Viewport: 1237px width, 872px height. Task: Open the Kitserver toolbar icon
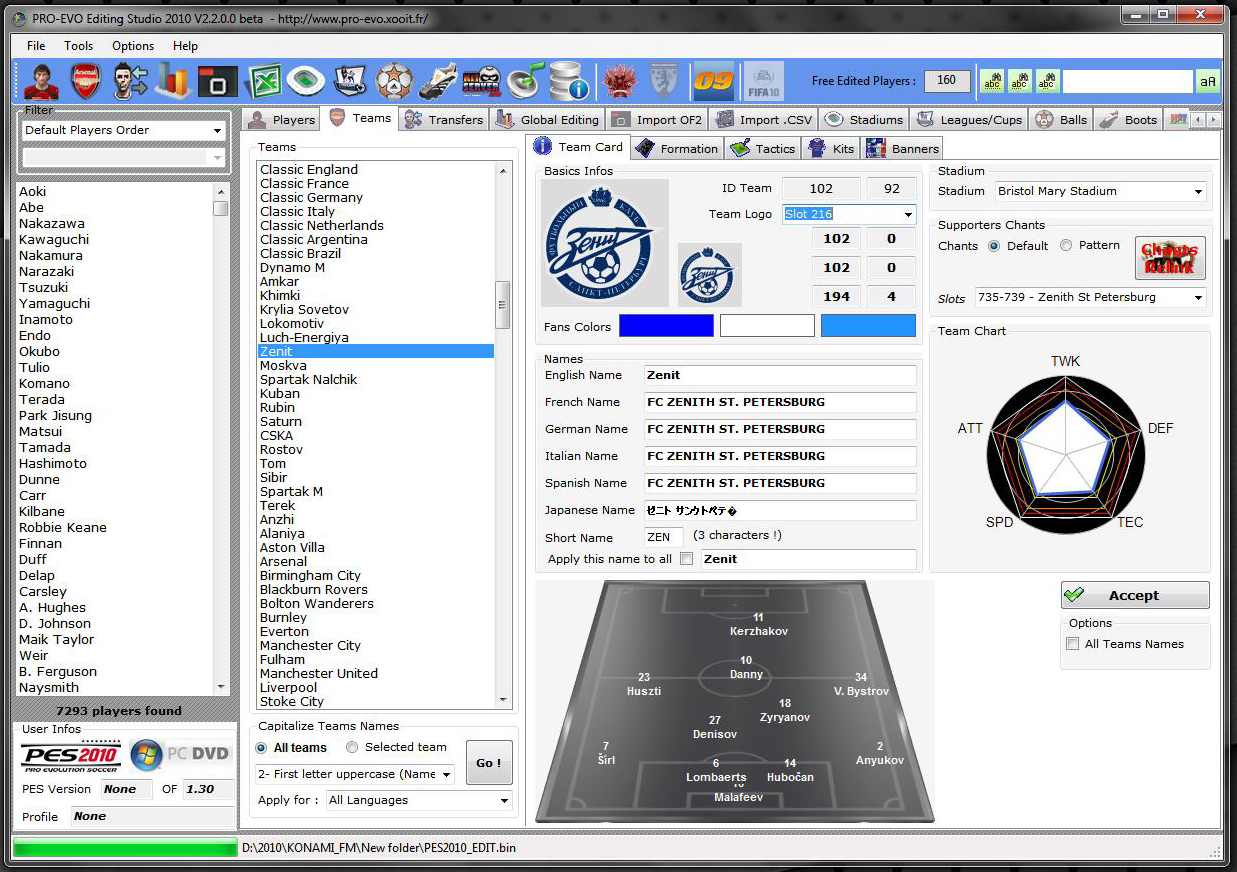pyautogui.click(x=481, y=81)
